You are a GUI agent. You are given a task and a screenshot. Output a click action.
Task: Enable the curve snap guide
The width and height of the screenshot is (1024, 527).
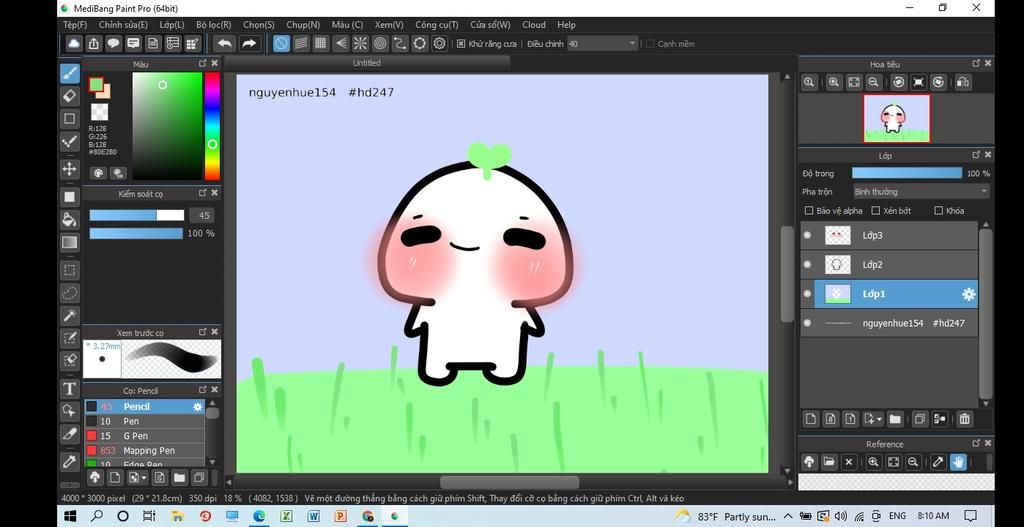click(x=400, y=44)
